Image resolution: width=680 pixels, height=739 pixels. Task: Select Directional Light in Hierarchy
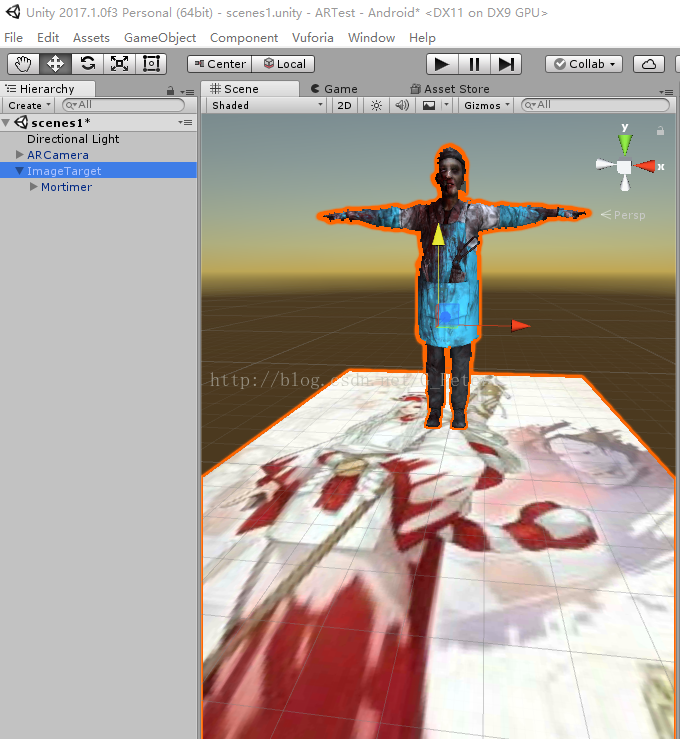click(x=73, y=139)
